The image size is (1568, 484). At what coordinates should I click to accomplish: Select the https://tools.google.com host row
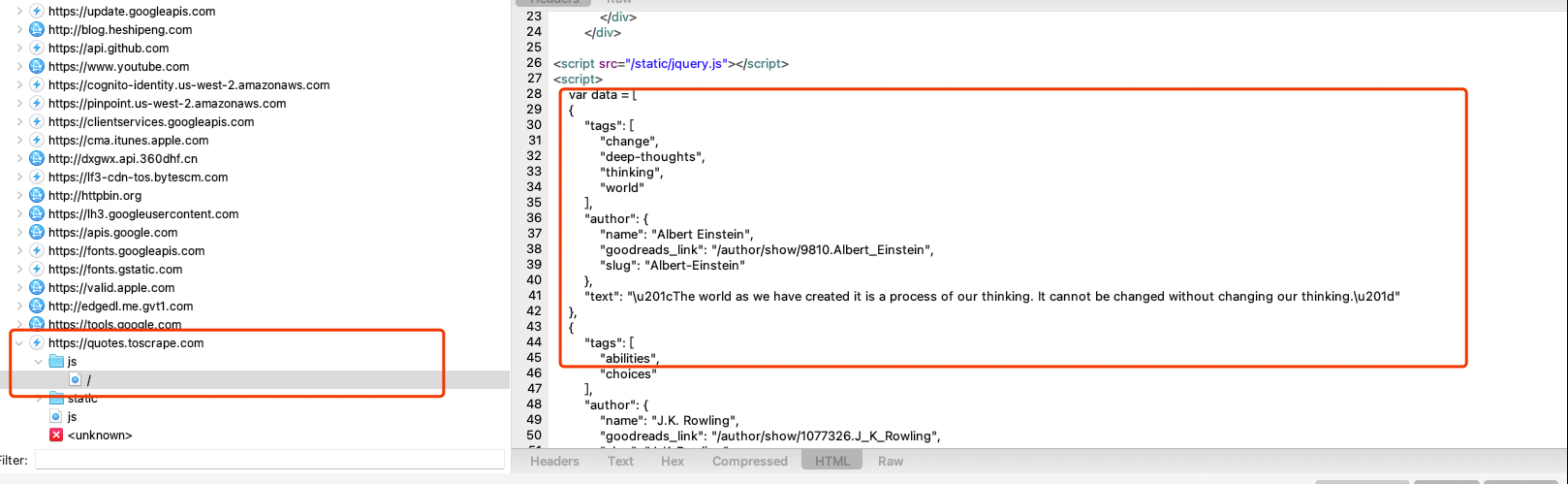[255, 325]
